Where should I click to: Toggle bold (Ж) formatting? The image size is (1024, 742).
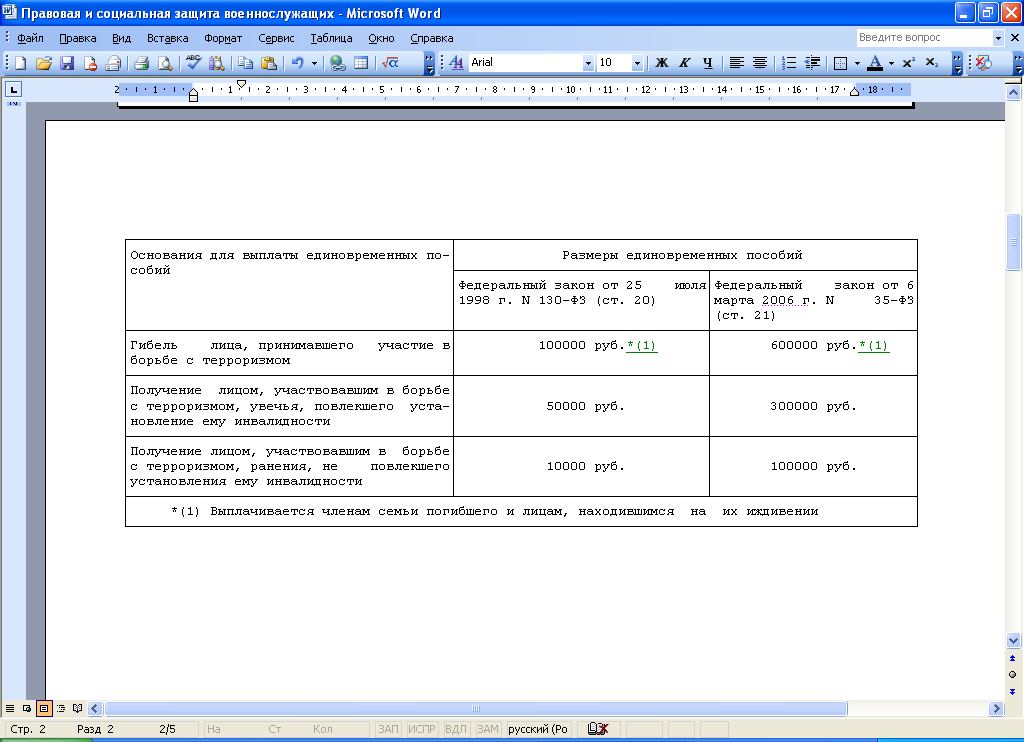tap(662, 63)
